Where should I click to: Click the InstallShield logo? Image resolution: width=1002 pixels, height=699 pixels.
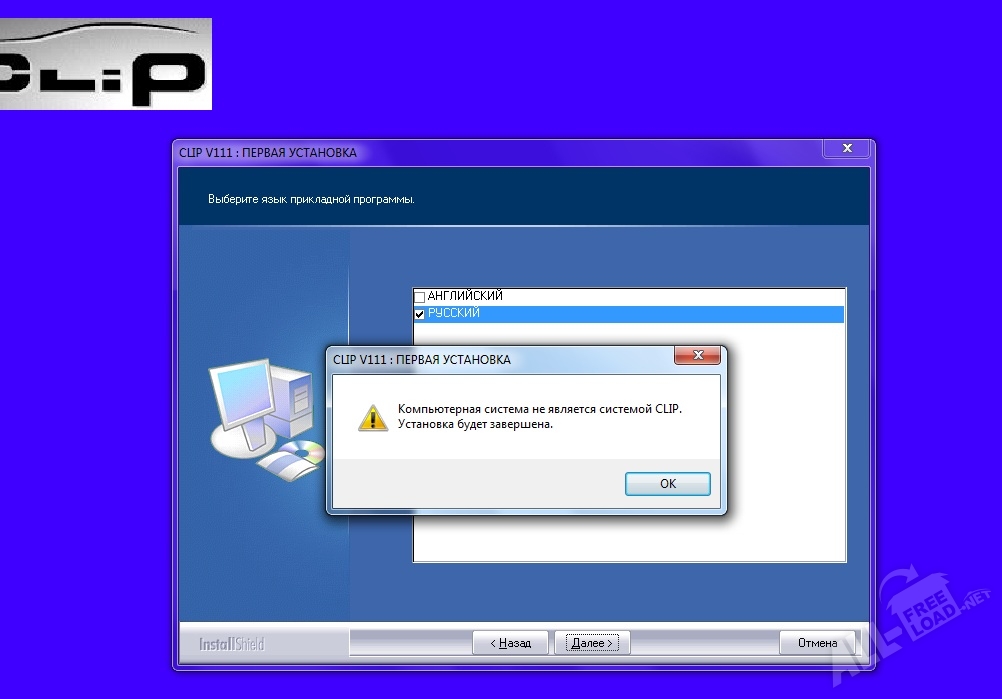(231, 644)
